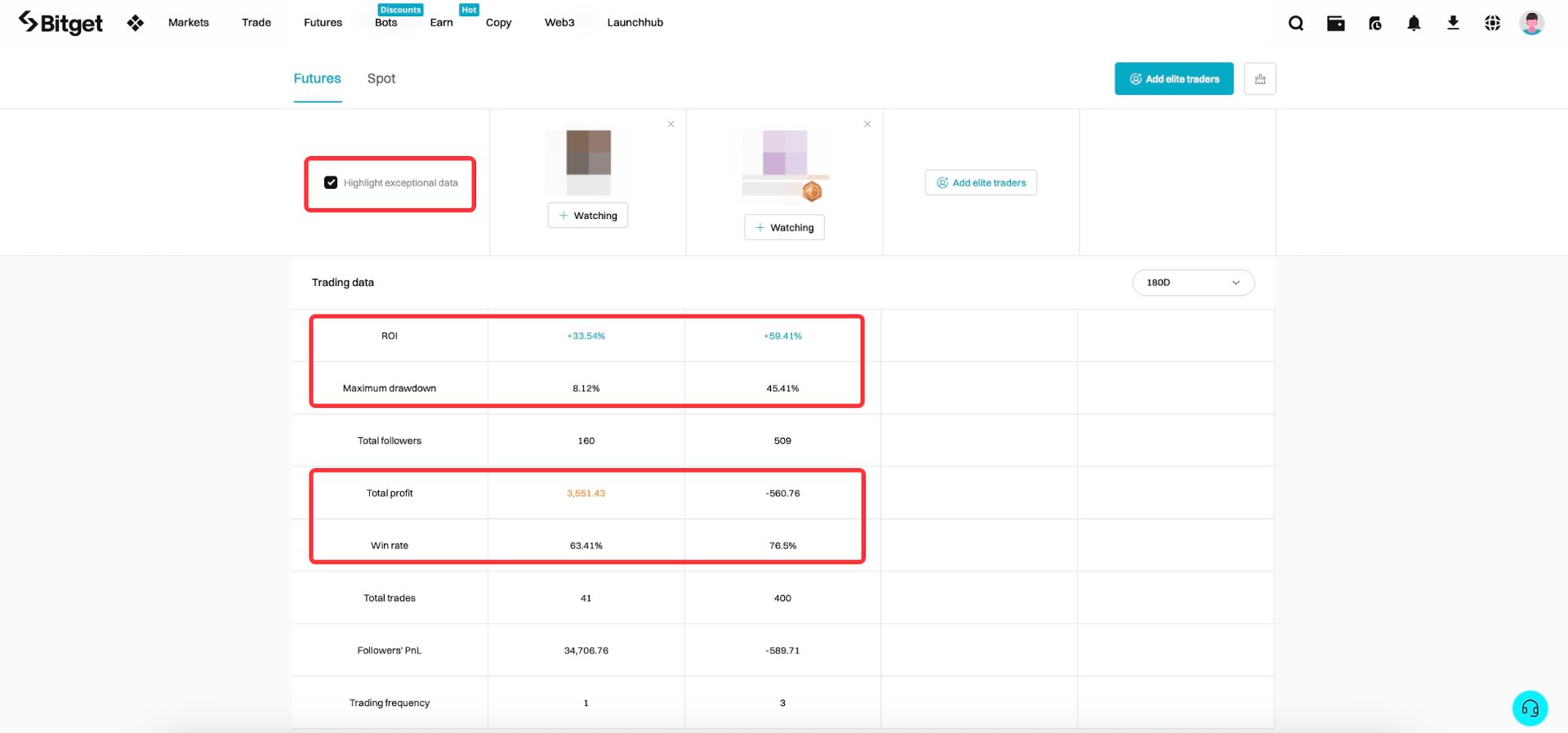Expand the 180D period dropdown

(x=1193, y=283)
